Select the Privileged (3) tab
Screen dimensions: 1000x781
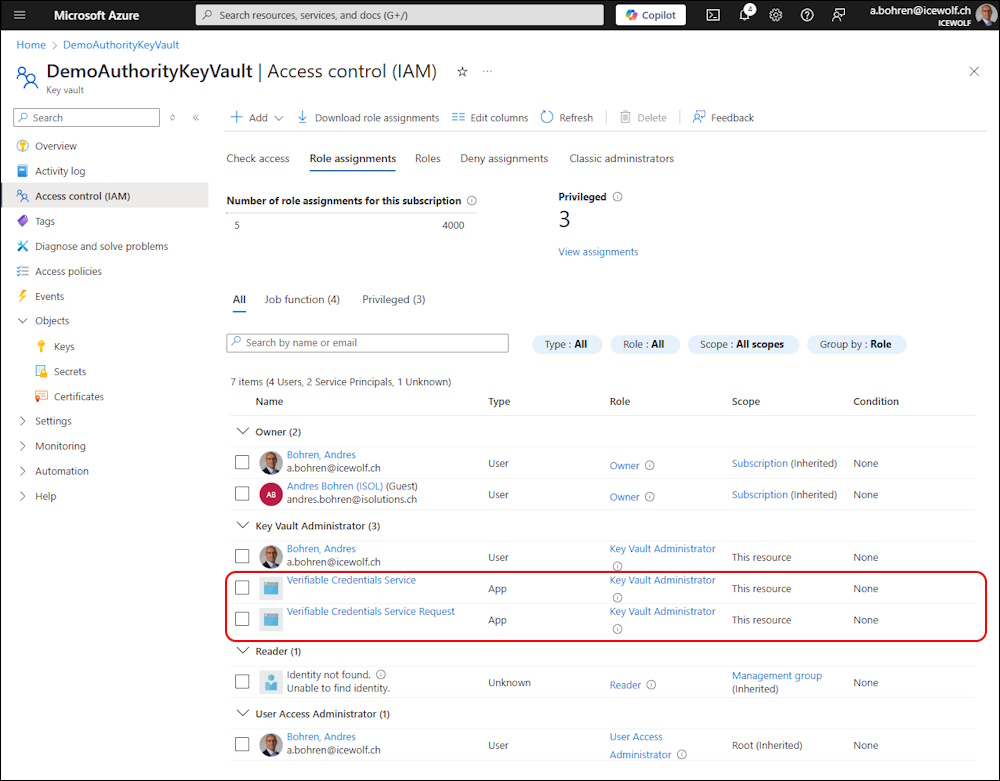click(393, 299)
